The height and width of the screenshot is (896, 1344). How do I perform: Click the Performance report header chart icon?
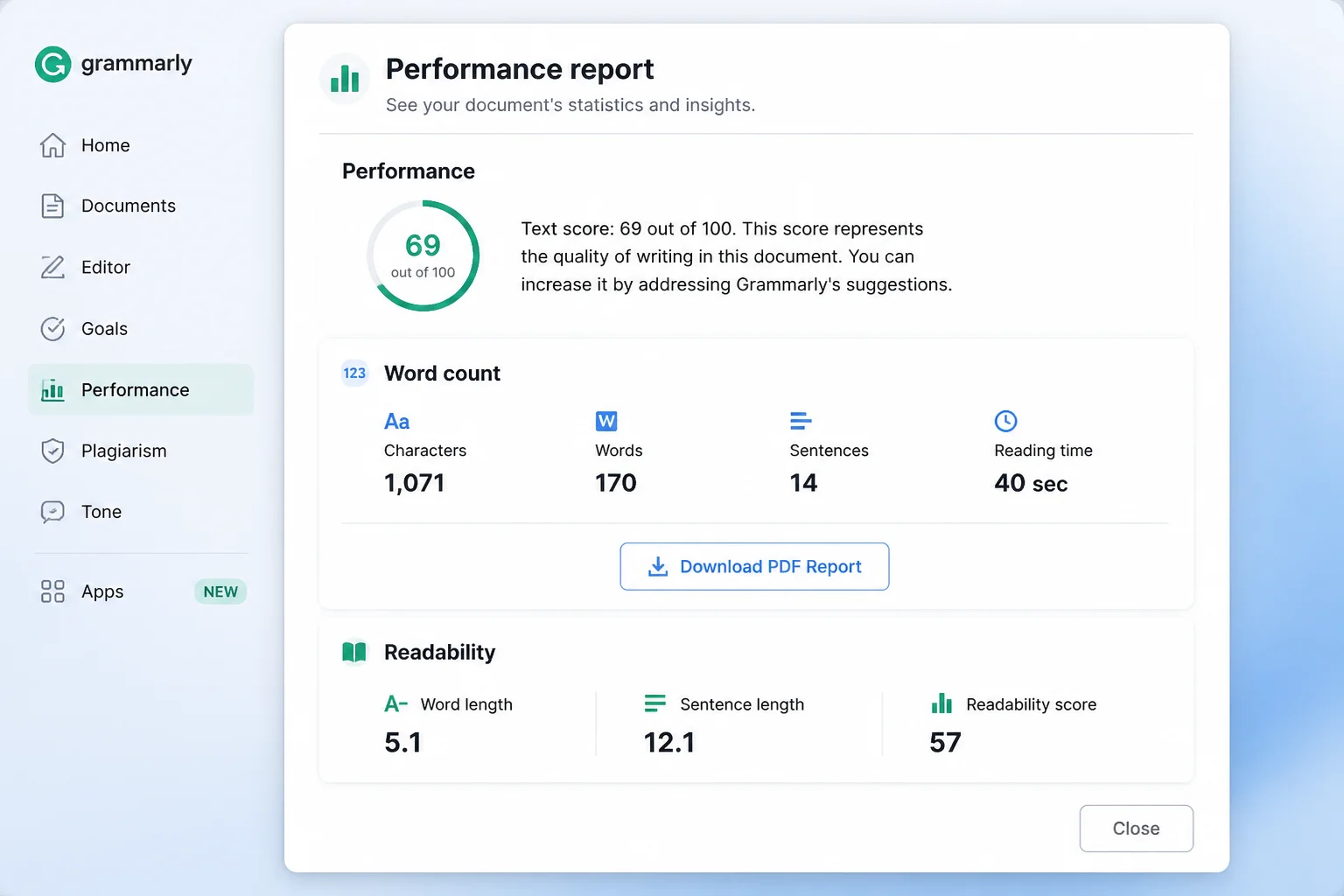[345, 78]
